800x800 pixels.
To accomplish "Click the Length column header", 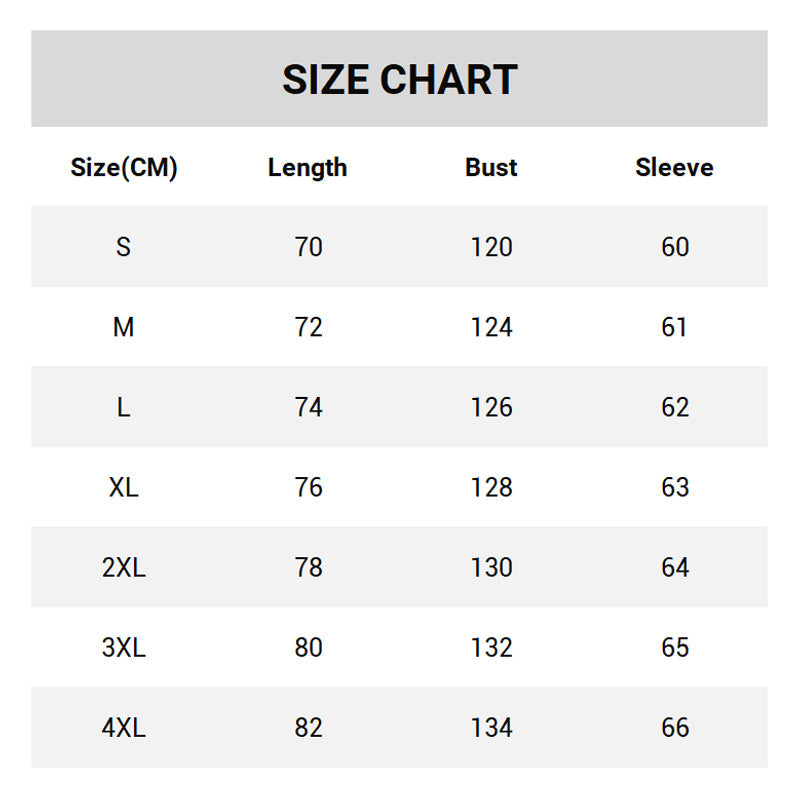I will pos(308,167).
